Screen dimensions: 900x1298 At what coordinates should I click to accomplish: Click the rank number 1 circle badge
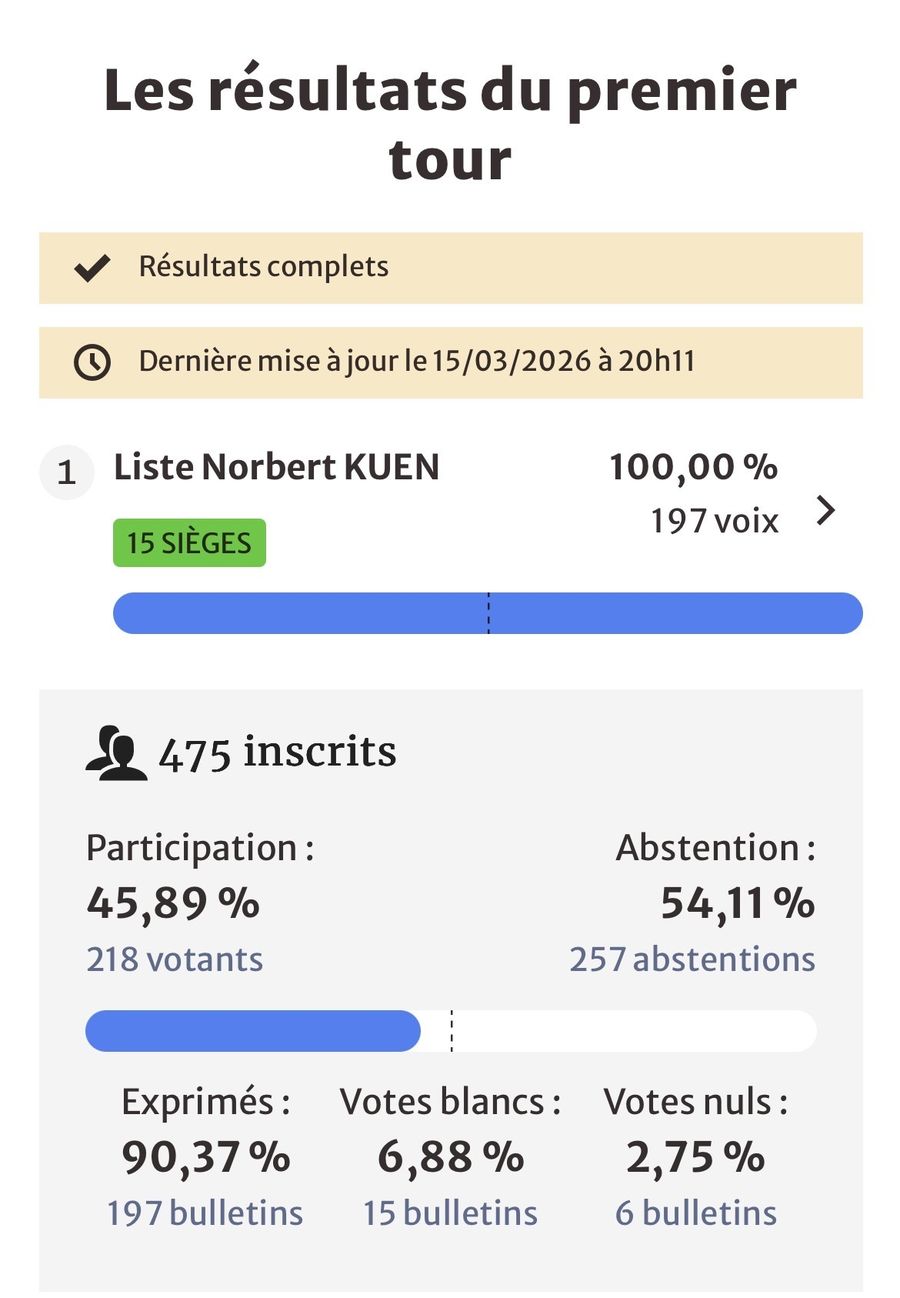click(x=66, y=472)
